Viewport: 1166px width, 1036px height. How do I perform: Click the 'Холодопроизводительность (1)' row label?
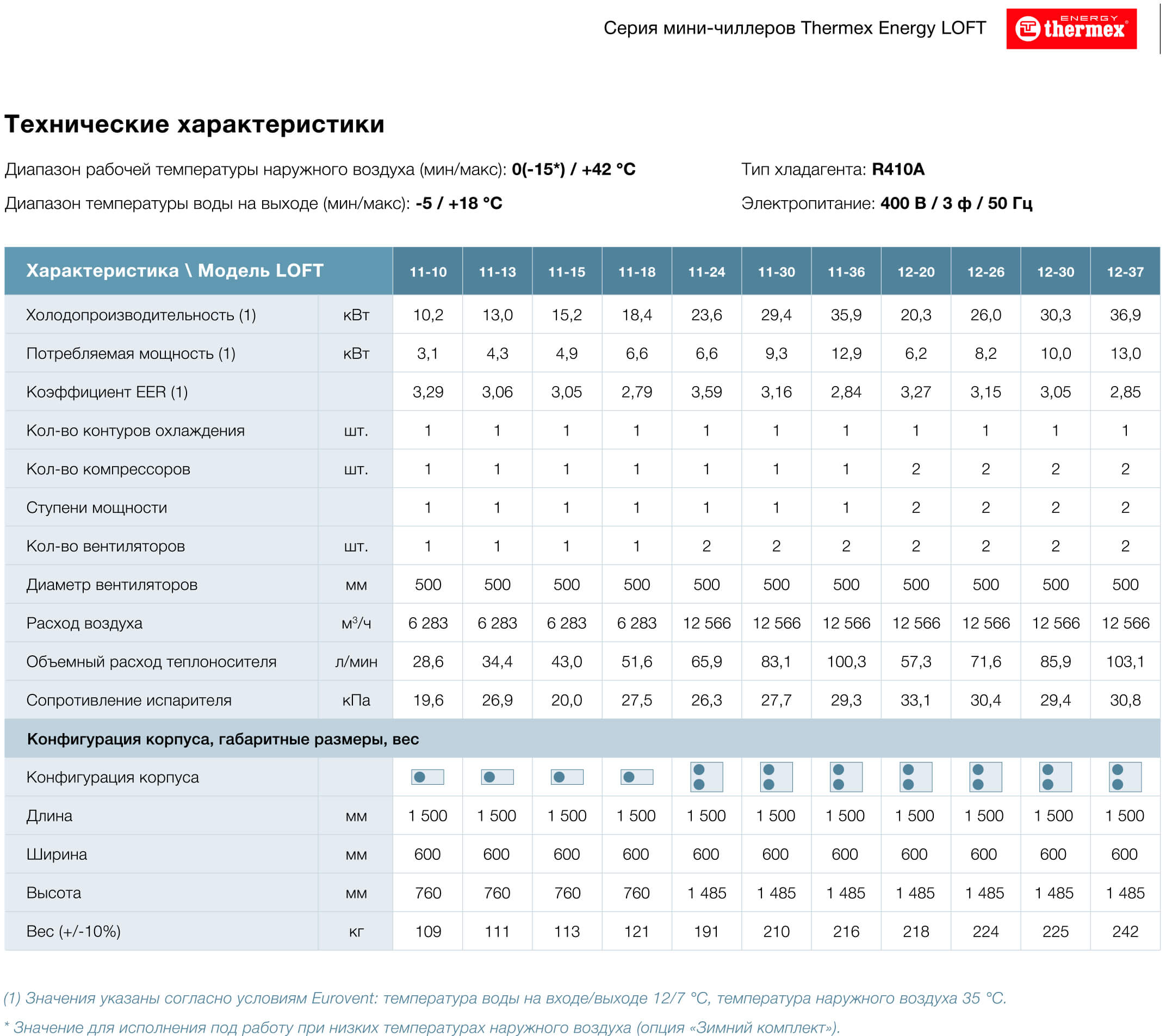[x=141, y=315]
